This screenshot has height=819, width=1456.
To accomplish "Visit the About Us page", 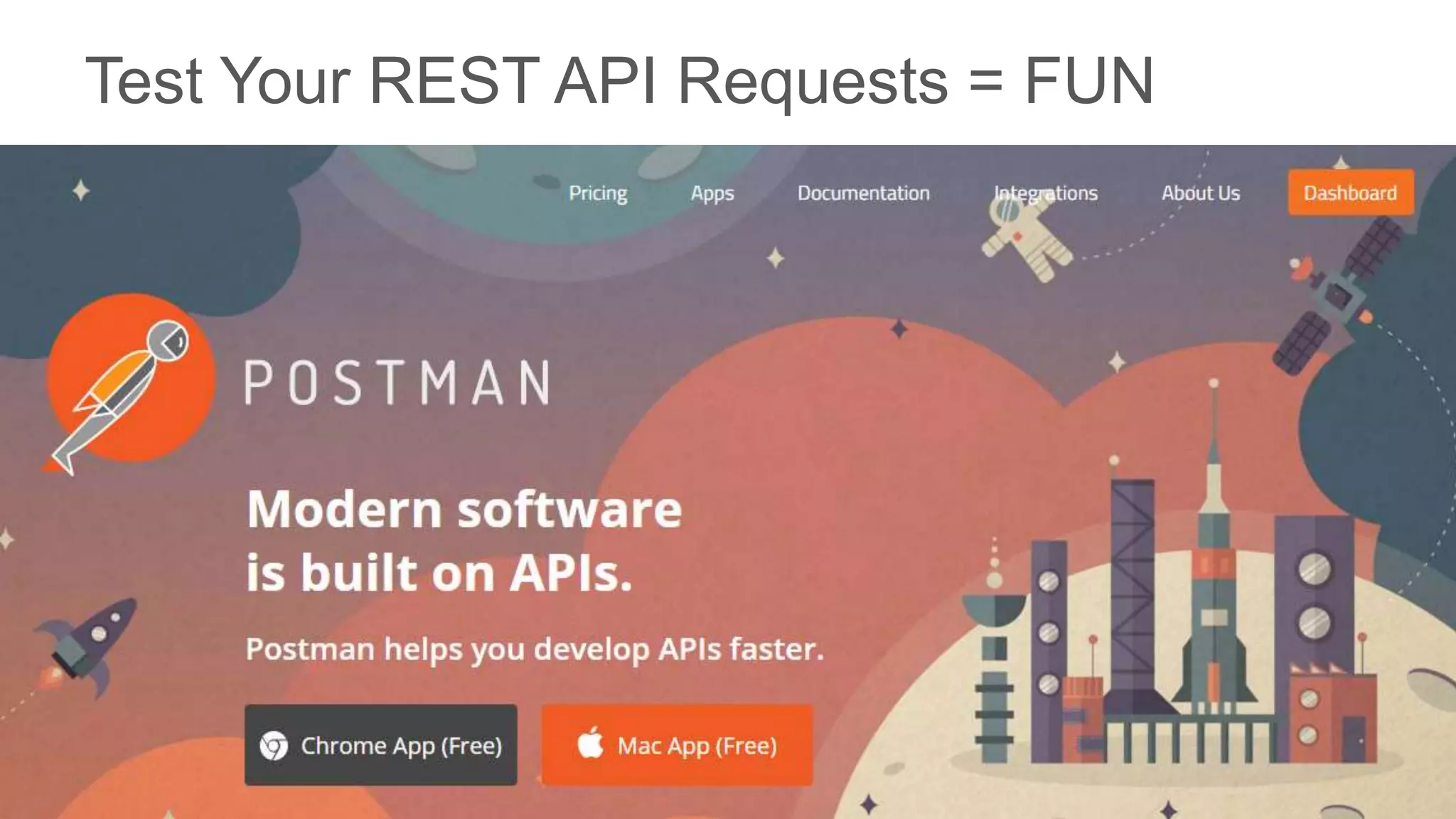I will pos(1200,193).
